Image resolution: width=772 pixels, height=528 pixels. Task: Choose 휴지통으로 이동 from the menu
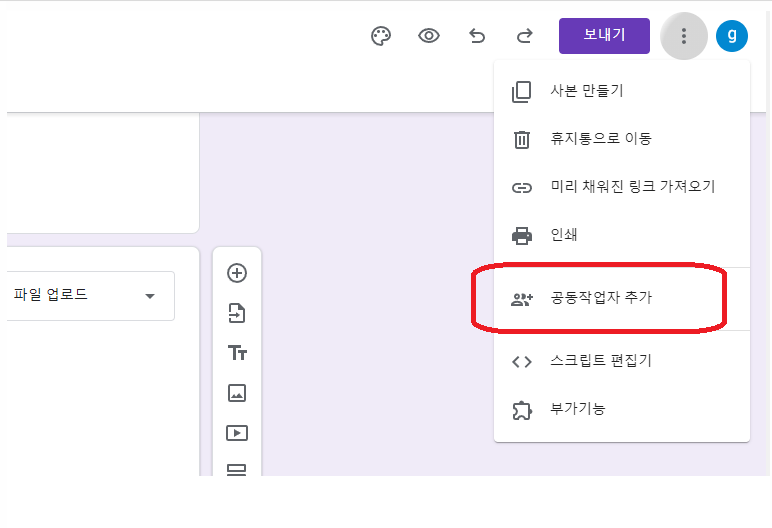pyautogui.click(x=622, y=139)
